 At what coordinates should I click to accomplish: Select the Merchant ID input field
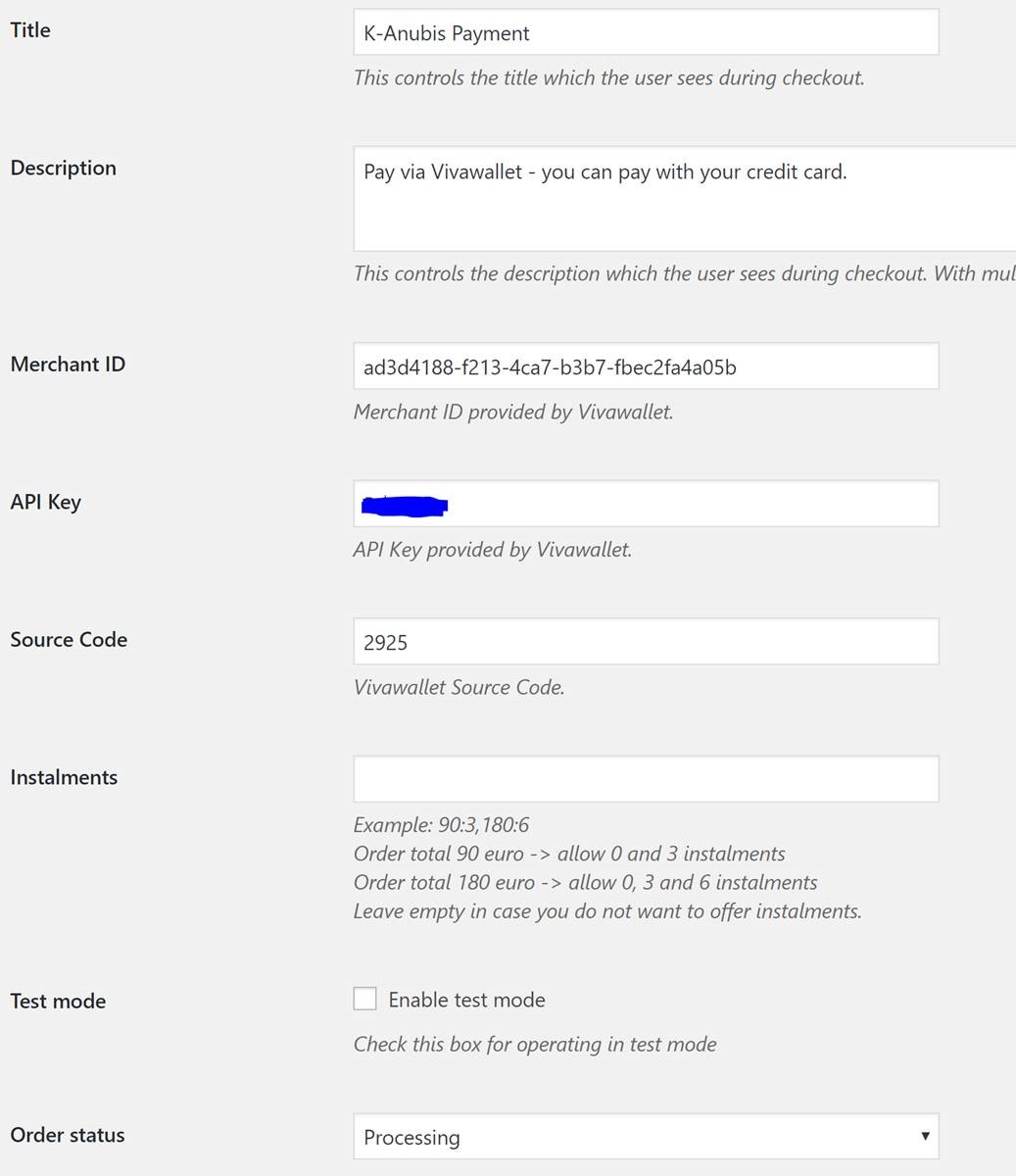646,366
